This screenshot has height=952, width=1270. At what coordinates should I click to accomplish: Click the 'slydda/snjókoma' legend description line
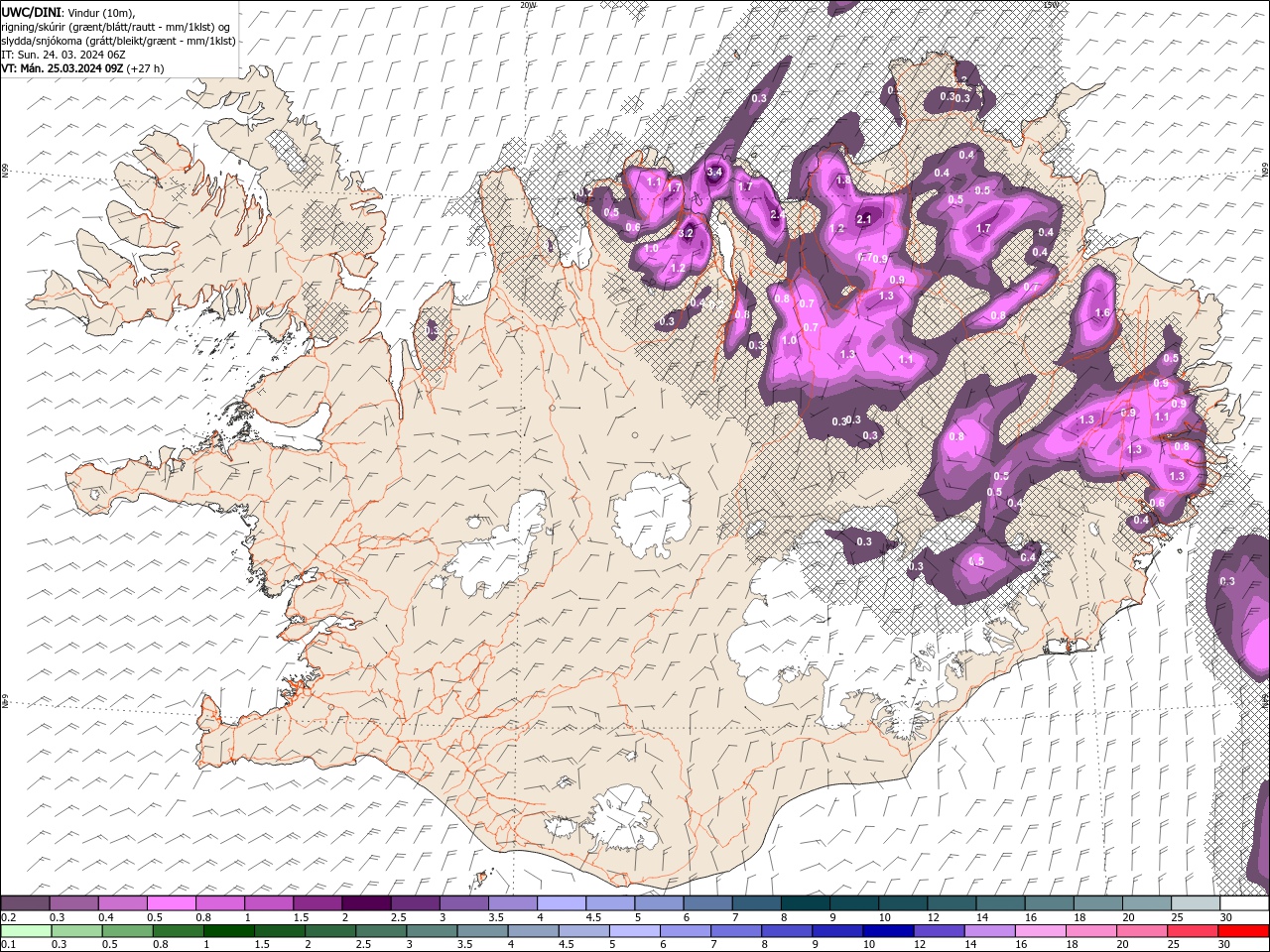point(118,41)
